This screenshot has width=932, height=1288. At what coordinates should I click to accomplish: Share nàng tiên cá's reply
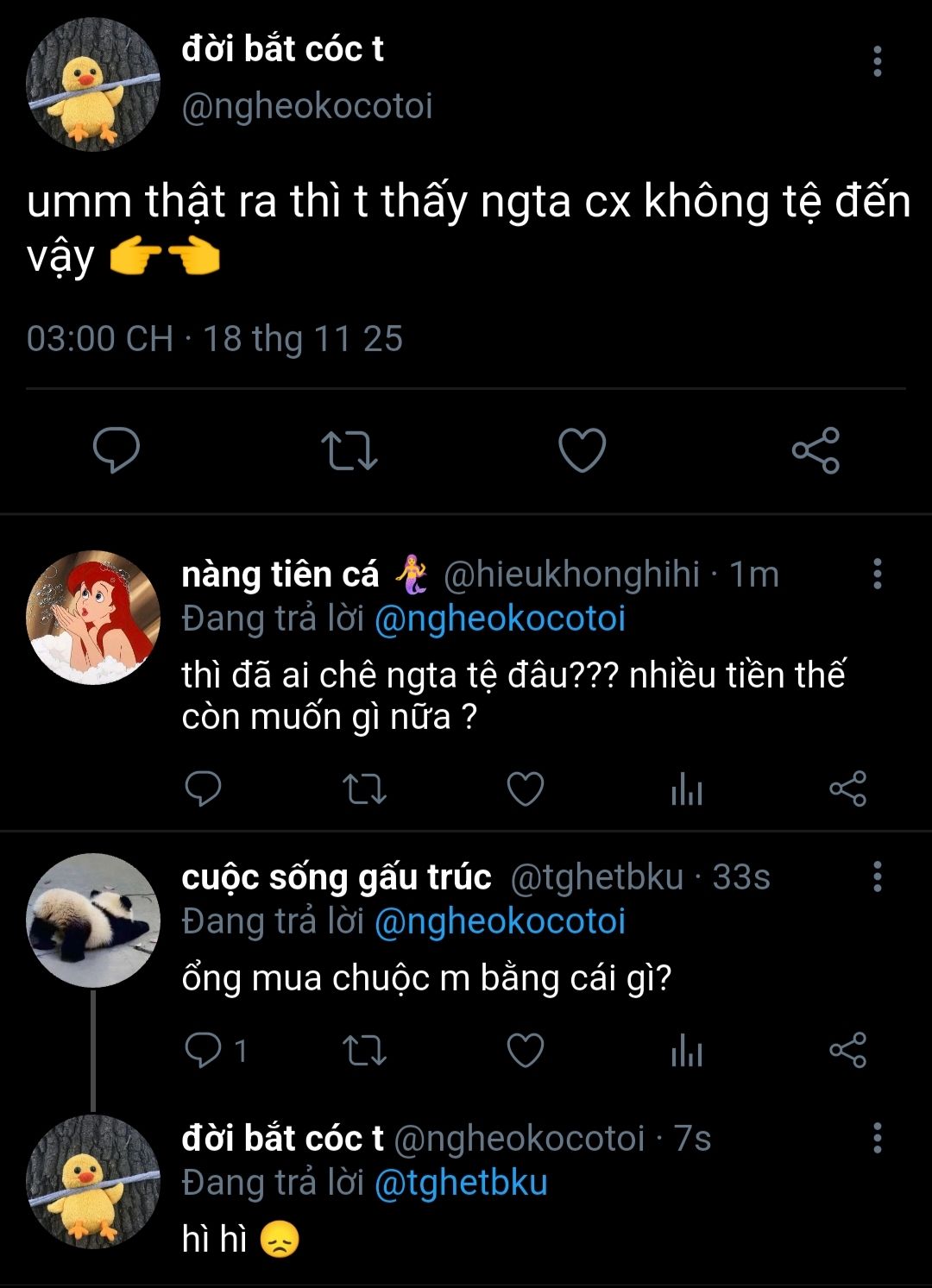(847, 789)
